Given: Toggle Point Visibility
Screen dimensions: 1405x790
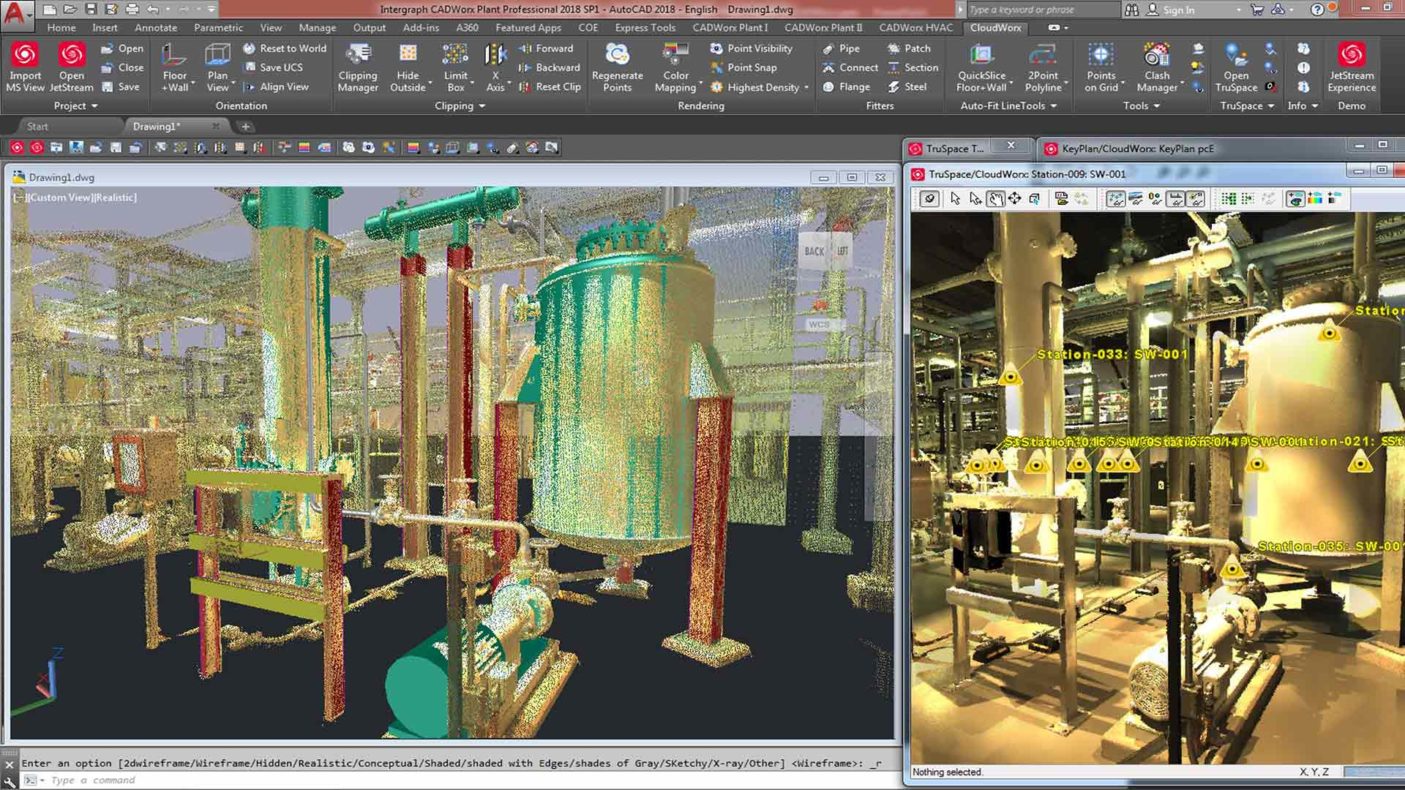Looking at the screenshot, I should tap(751, 48).
